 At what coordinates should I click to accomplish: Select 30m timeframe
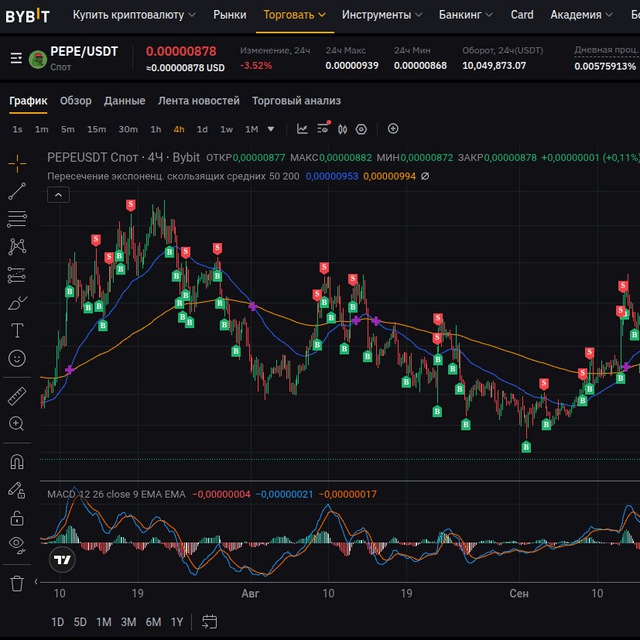[x=128, y=129]
